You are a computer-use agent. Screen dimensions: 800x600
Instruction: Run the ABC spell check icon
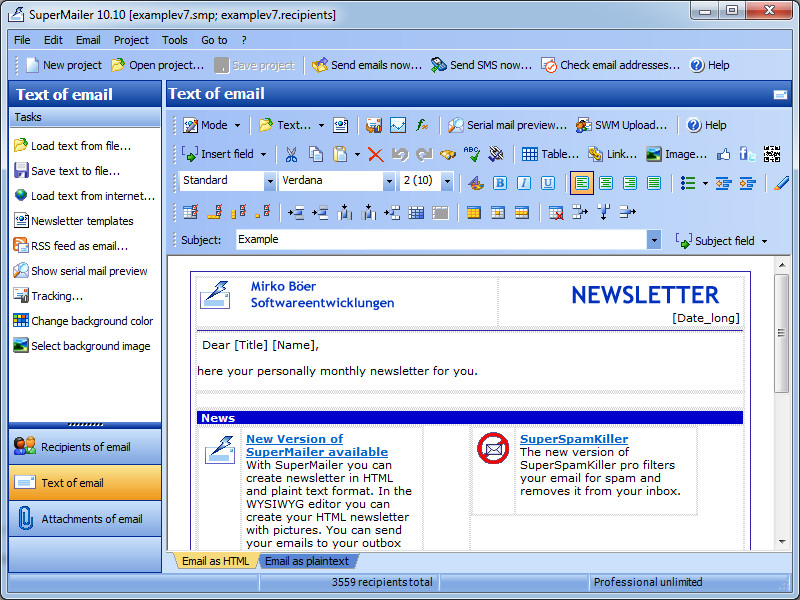tap(471, 154)
